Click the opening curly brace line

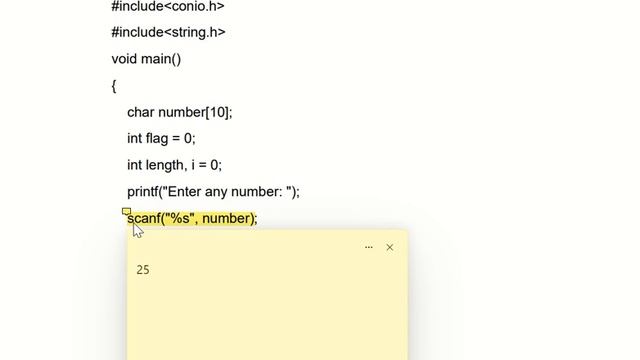(114, 86)
